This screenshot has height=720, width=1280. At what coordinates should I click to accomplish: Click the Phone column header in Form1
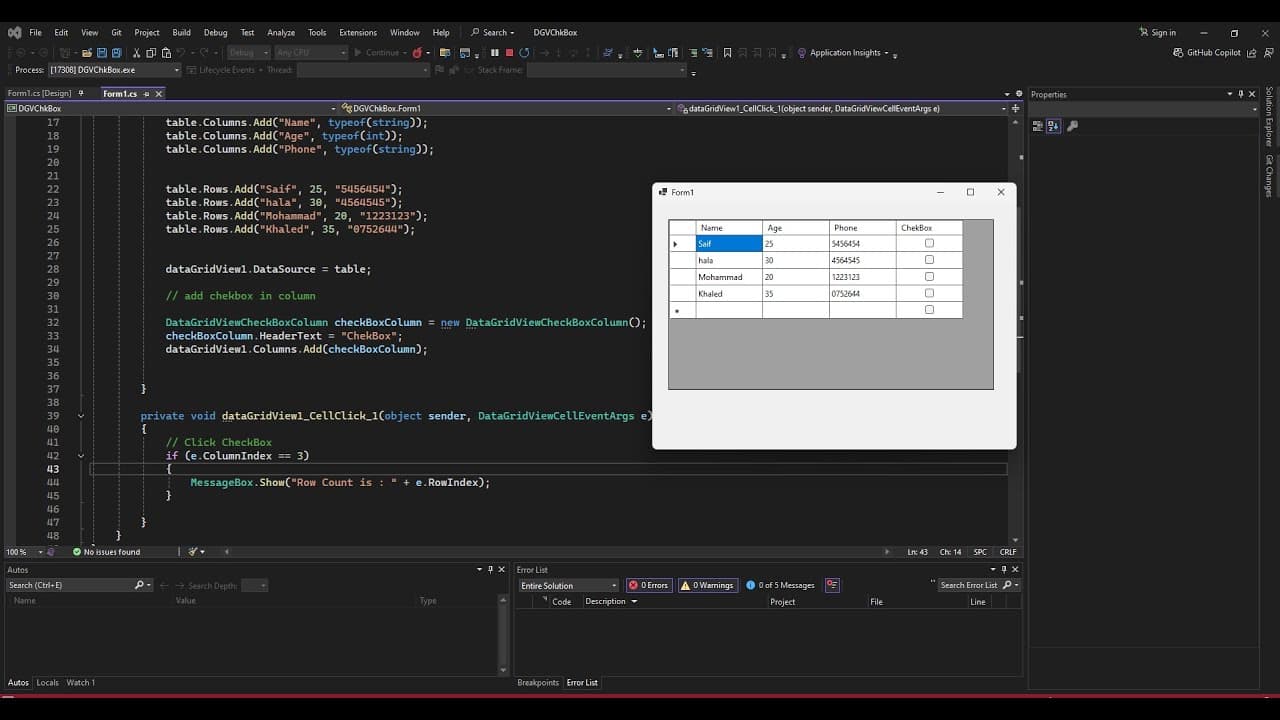(862, 228)
